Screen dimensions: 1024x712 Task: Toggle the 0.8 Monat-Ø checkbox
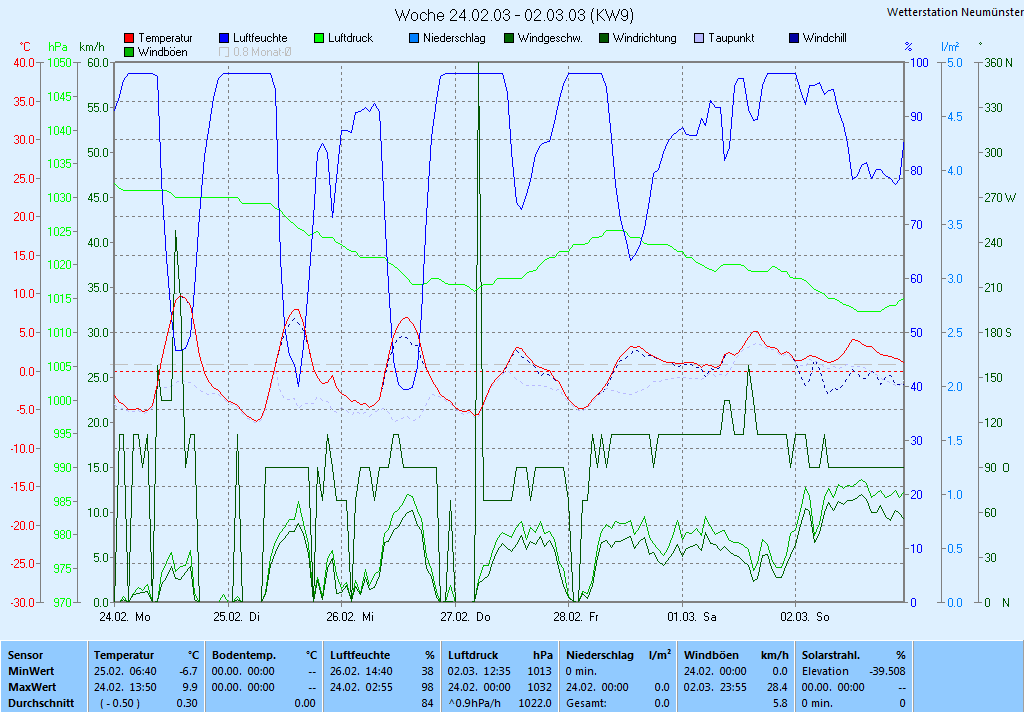click(224, 52)
